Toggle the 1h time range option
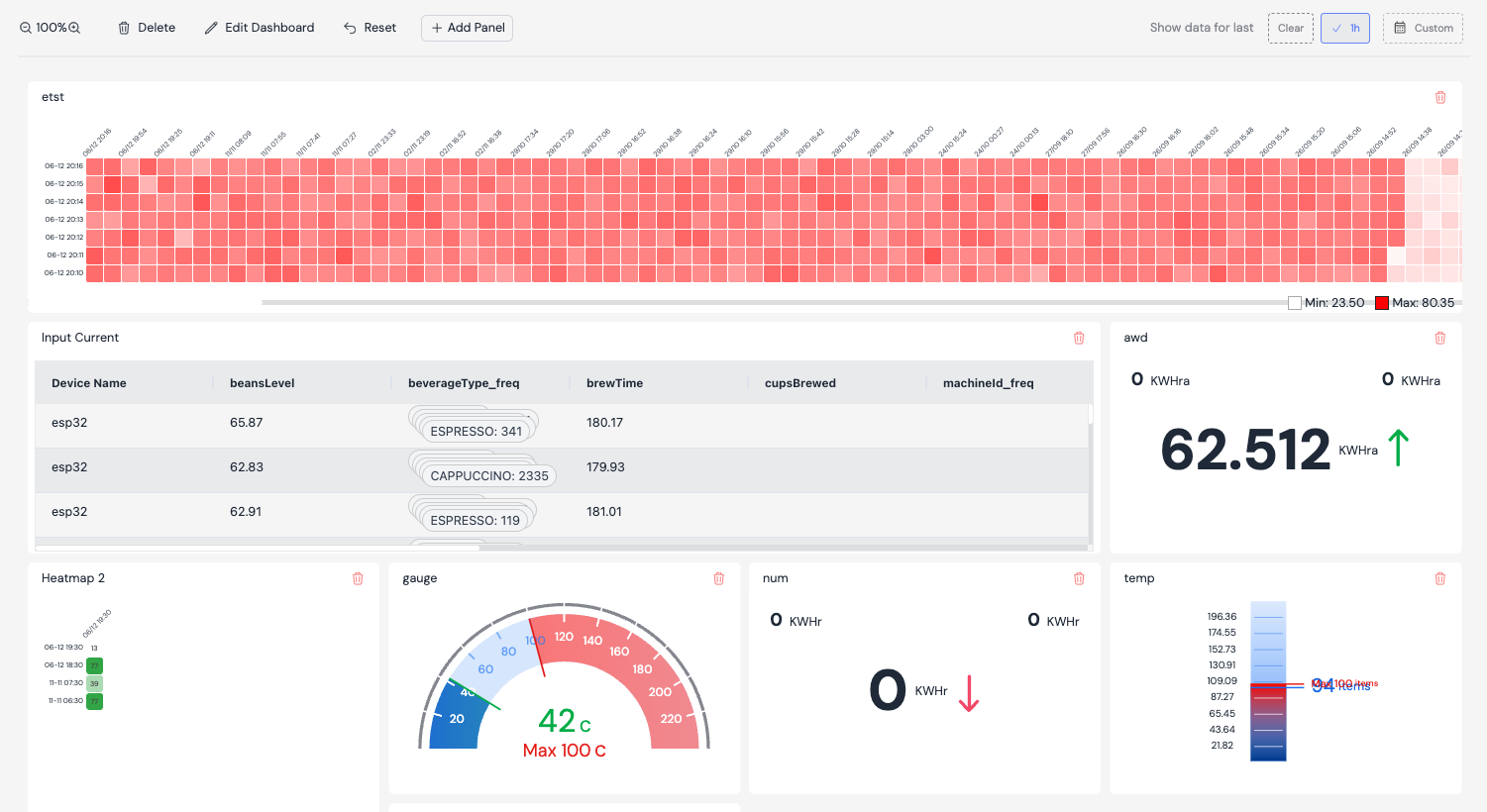 click(x=1345, y=28)
